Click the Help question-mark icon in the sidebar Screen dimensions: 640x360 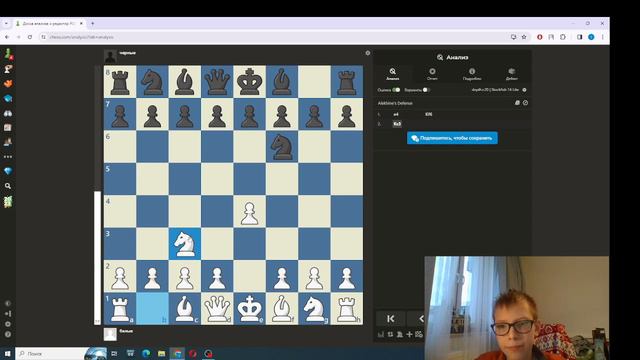tap(8, 335)
